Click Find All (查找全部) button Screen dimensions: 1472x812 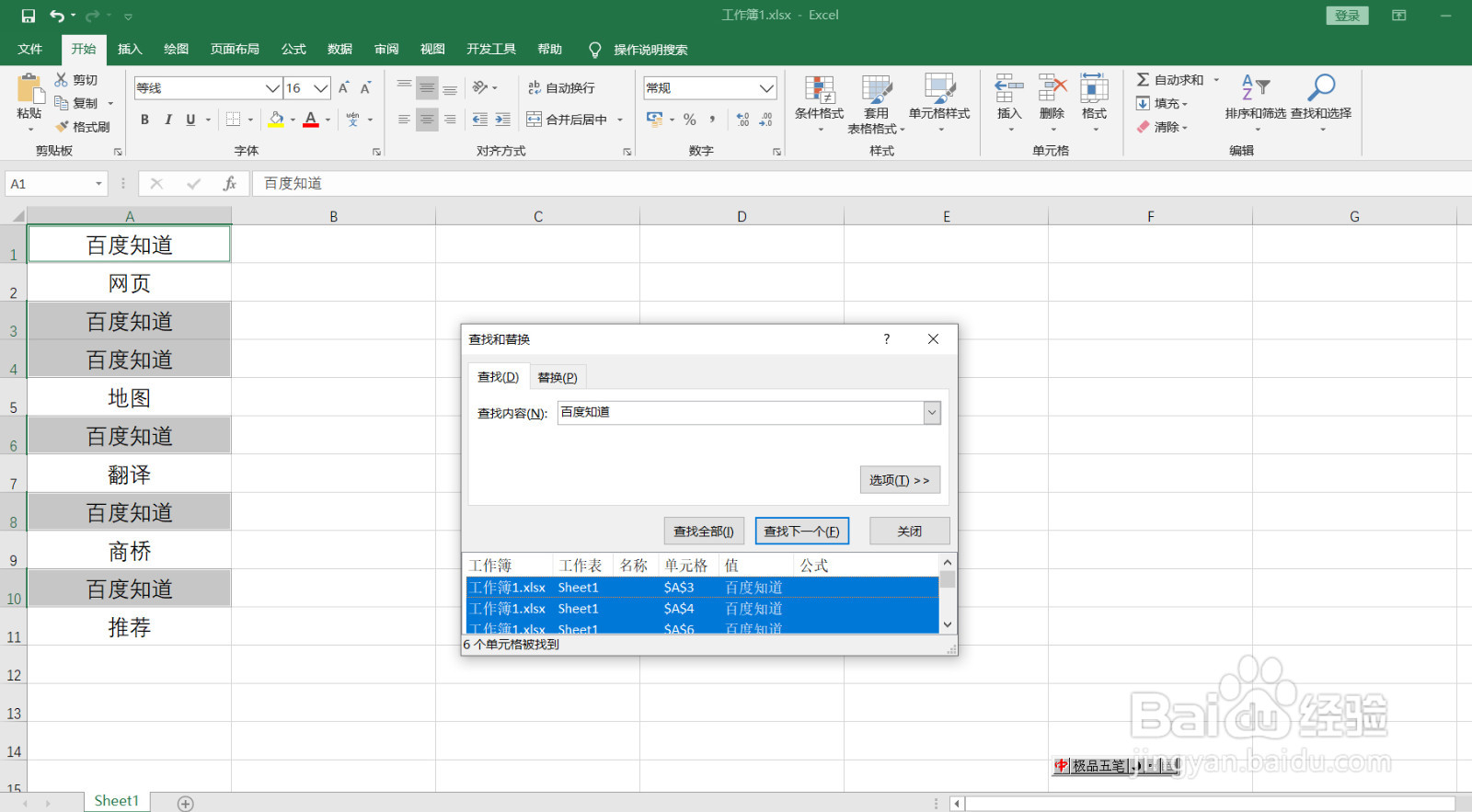pyautogui.click(x=704, y=532)
